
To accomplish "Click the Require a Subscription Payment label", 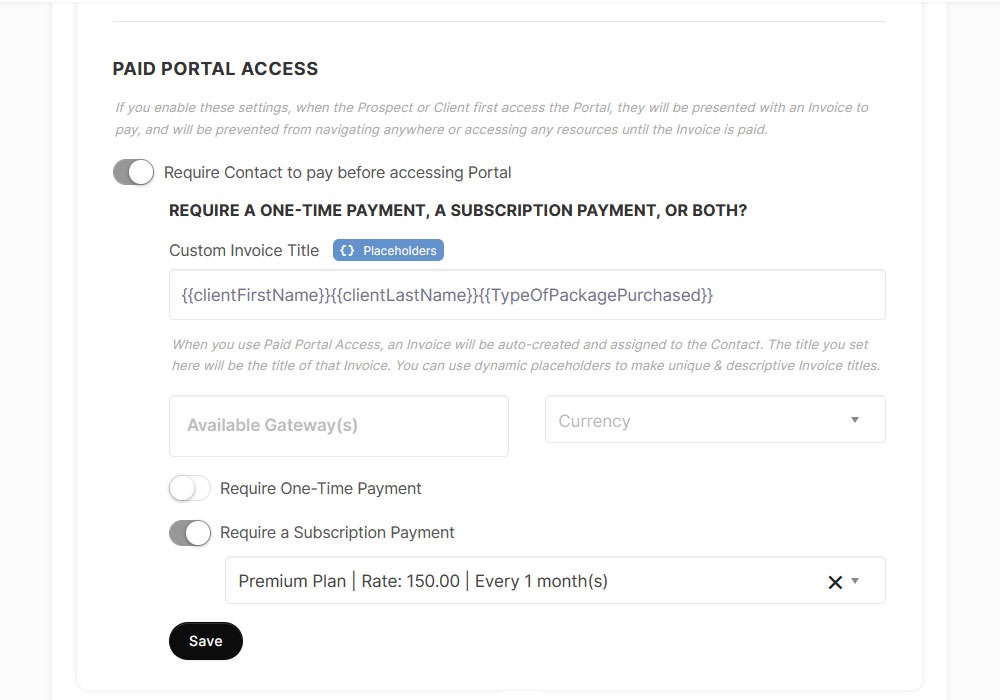I will [337, 532].
